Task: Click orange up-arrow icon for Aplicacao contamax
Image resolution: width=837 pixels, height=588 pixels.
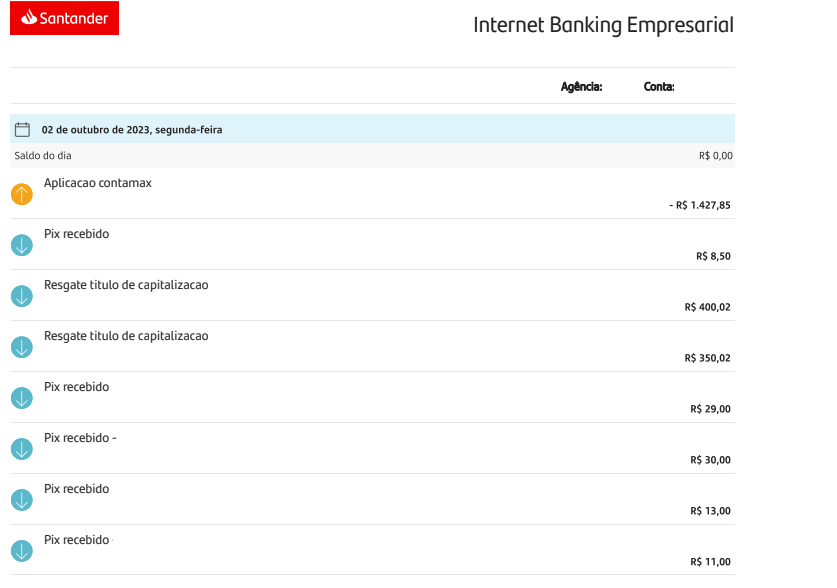Action: (22, 194)
